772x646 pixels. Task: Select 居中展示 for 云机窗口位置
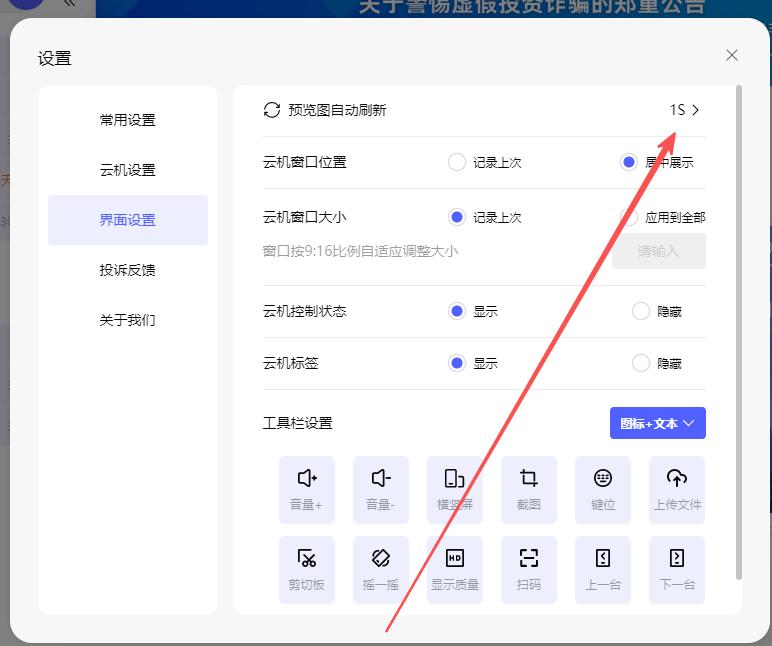click(629, 162)
